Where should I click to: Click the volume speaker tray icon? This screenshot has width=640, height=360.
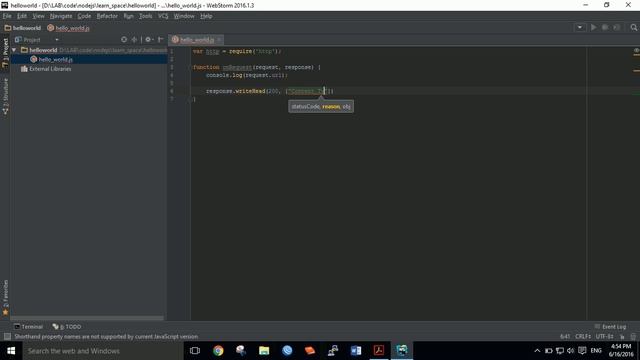click(570, 351)
